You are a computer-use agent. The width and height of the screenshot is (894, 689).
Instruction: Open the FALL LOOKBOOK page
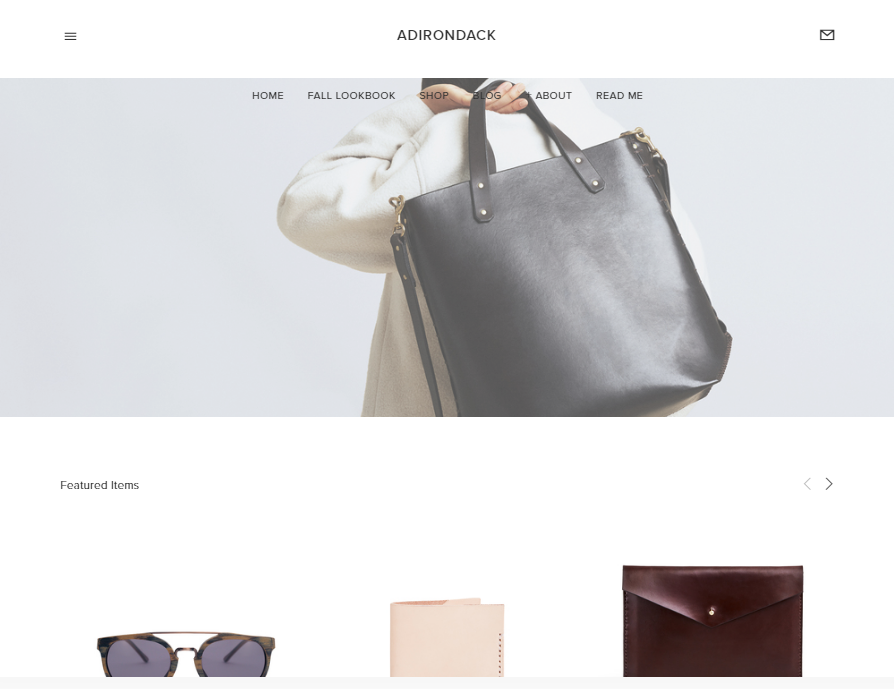coord(351,95)
